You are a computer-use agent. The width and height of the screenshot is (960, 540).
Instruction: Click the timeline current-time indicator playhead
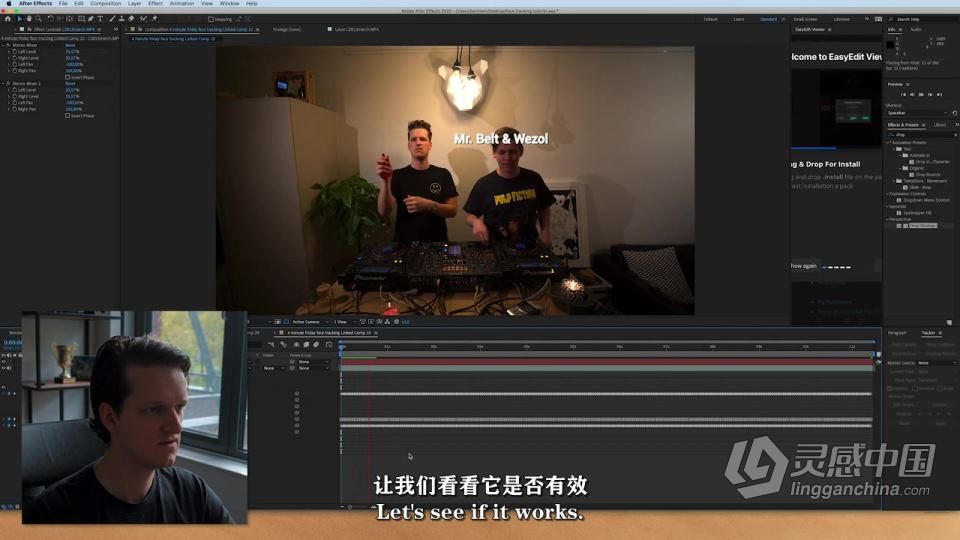(342, 347)
